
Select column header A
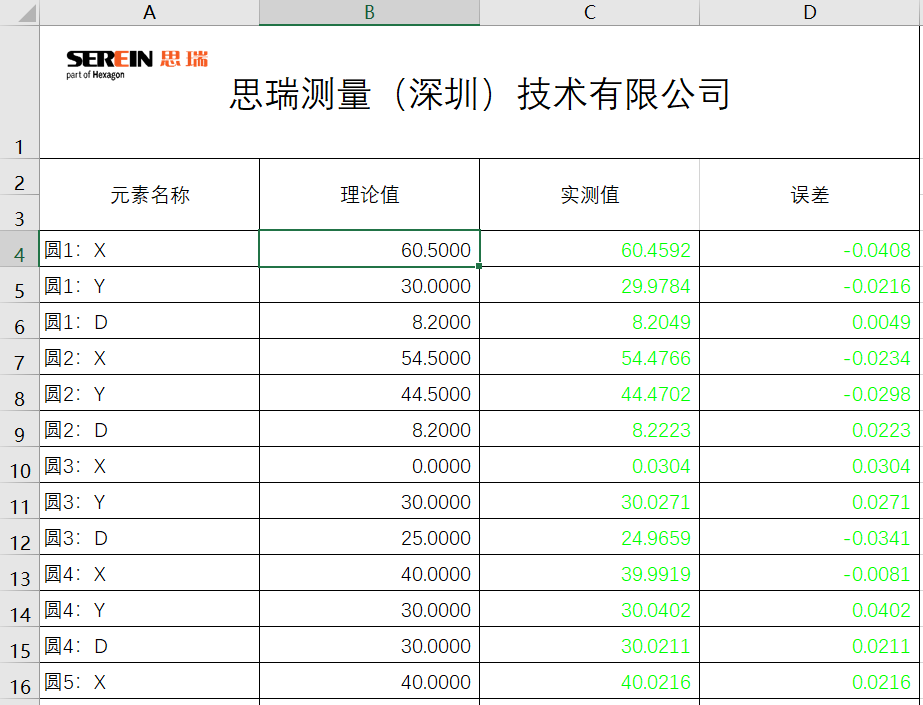tap(148, 13)
